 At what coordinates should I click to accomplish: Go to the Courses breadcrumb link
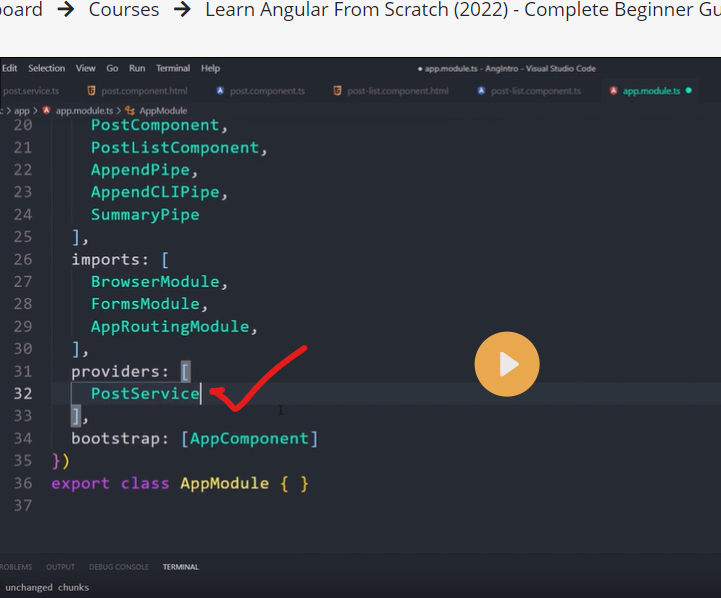point(123,10)
